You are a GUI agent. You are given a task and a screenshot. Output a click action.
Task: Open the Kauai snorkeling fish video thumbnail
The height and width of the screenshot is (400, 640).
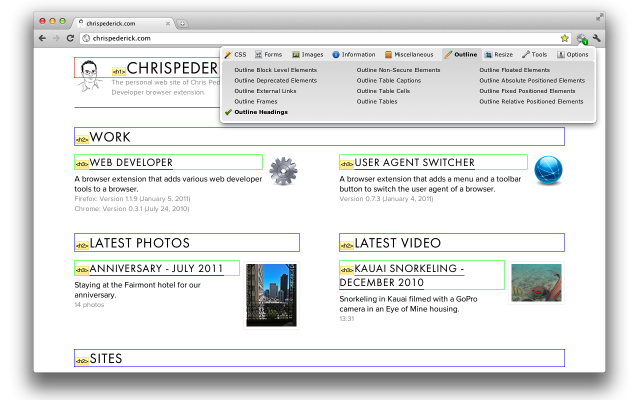[536, 283]
